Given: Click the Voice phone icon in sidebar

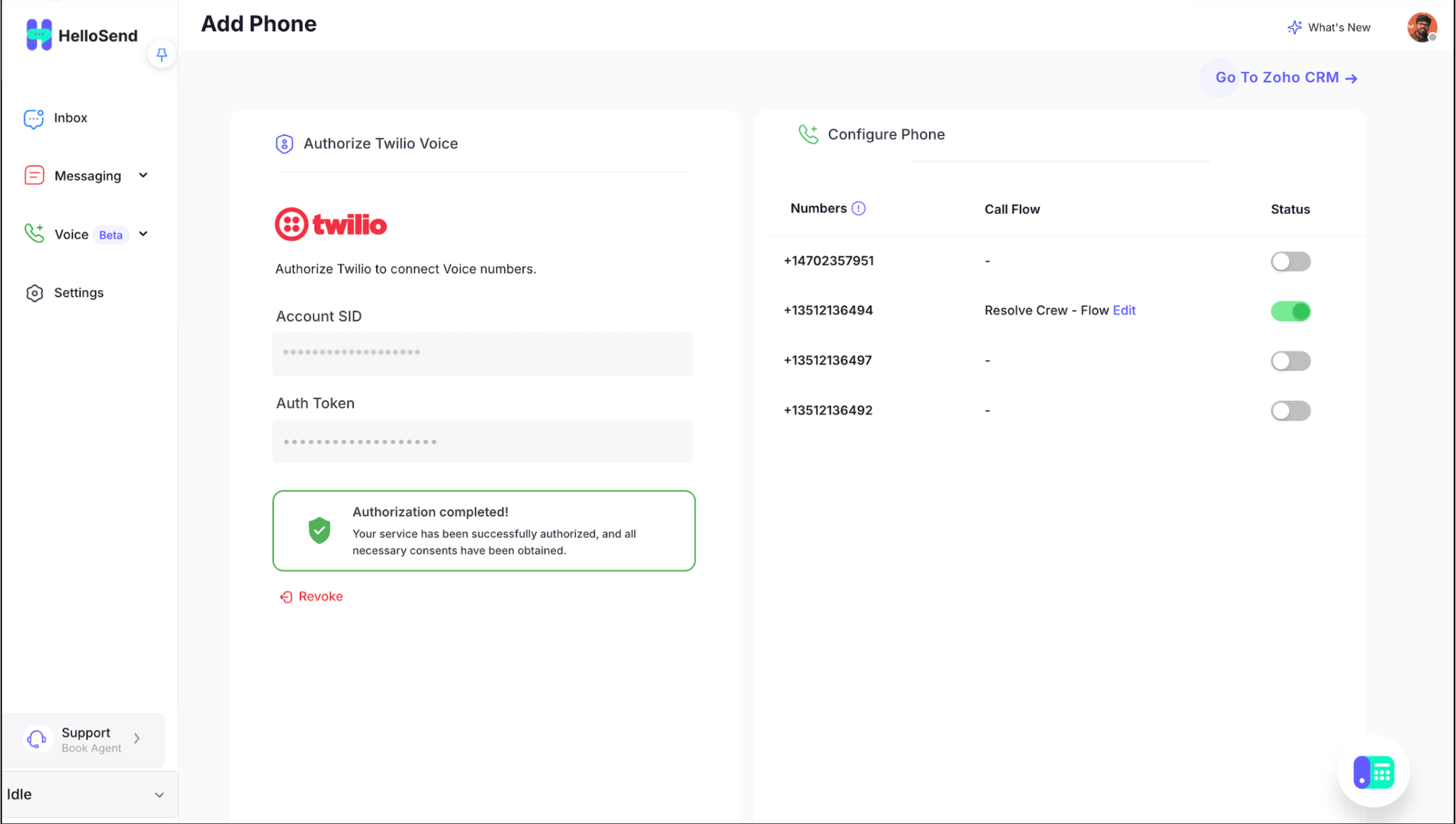Looking at the screenshot, I should coord(34,233).
